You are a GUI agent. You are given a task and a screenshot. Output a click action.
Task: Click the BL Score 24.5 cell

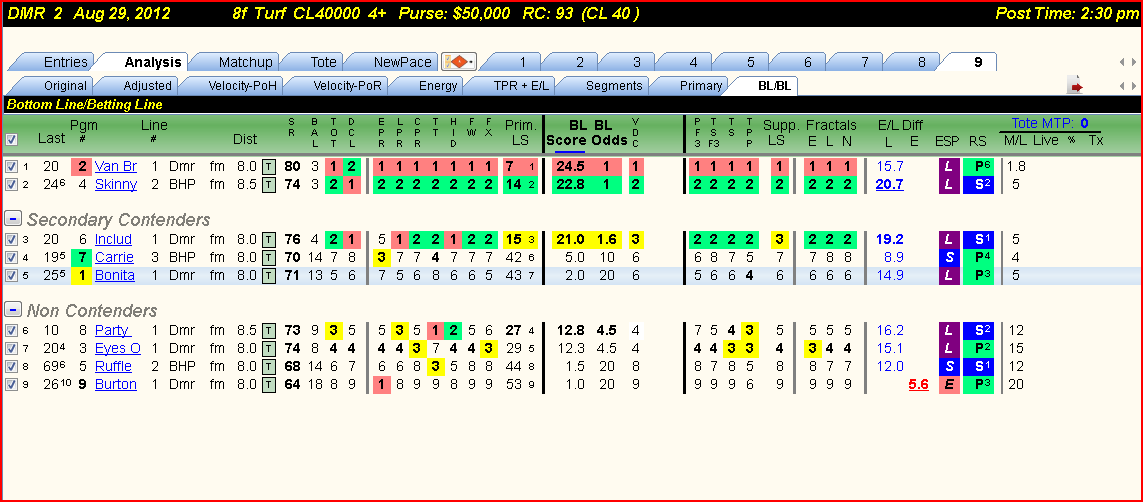(x=569, y=166)
